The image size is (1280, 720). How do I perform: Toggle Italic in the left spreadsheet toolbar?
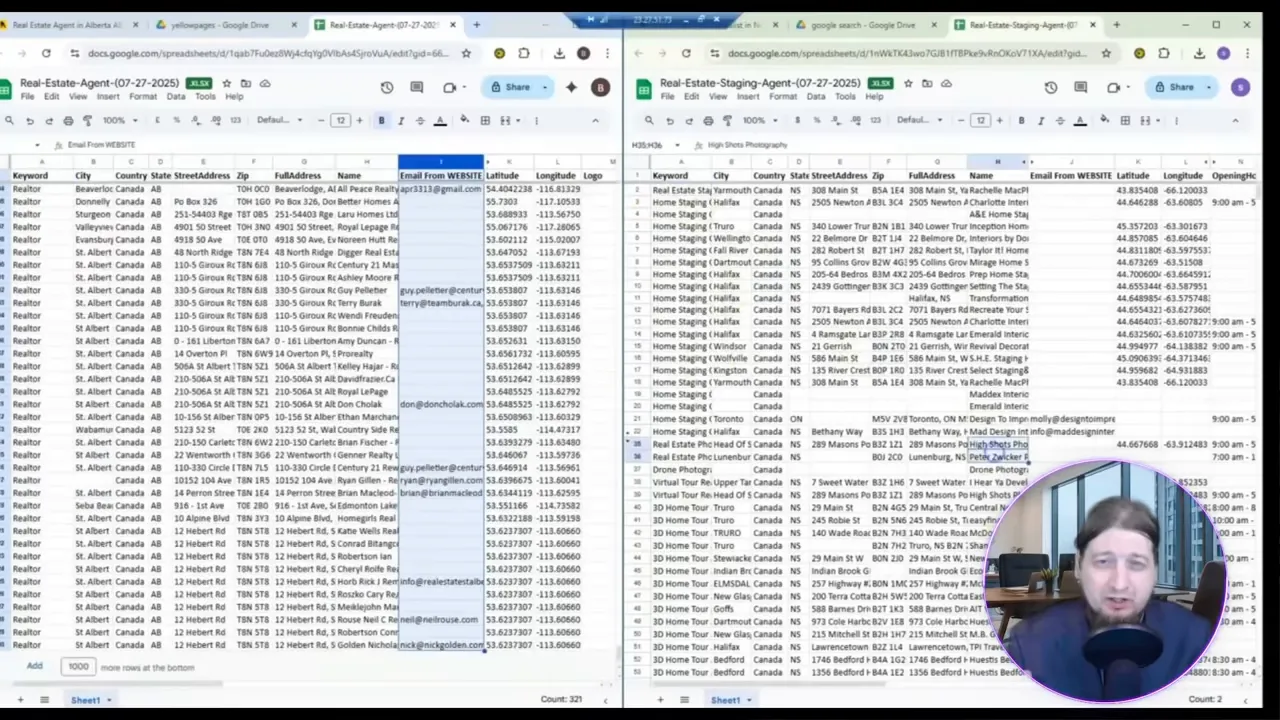(x=401, y=120)
